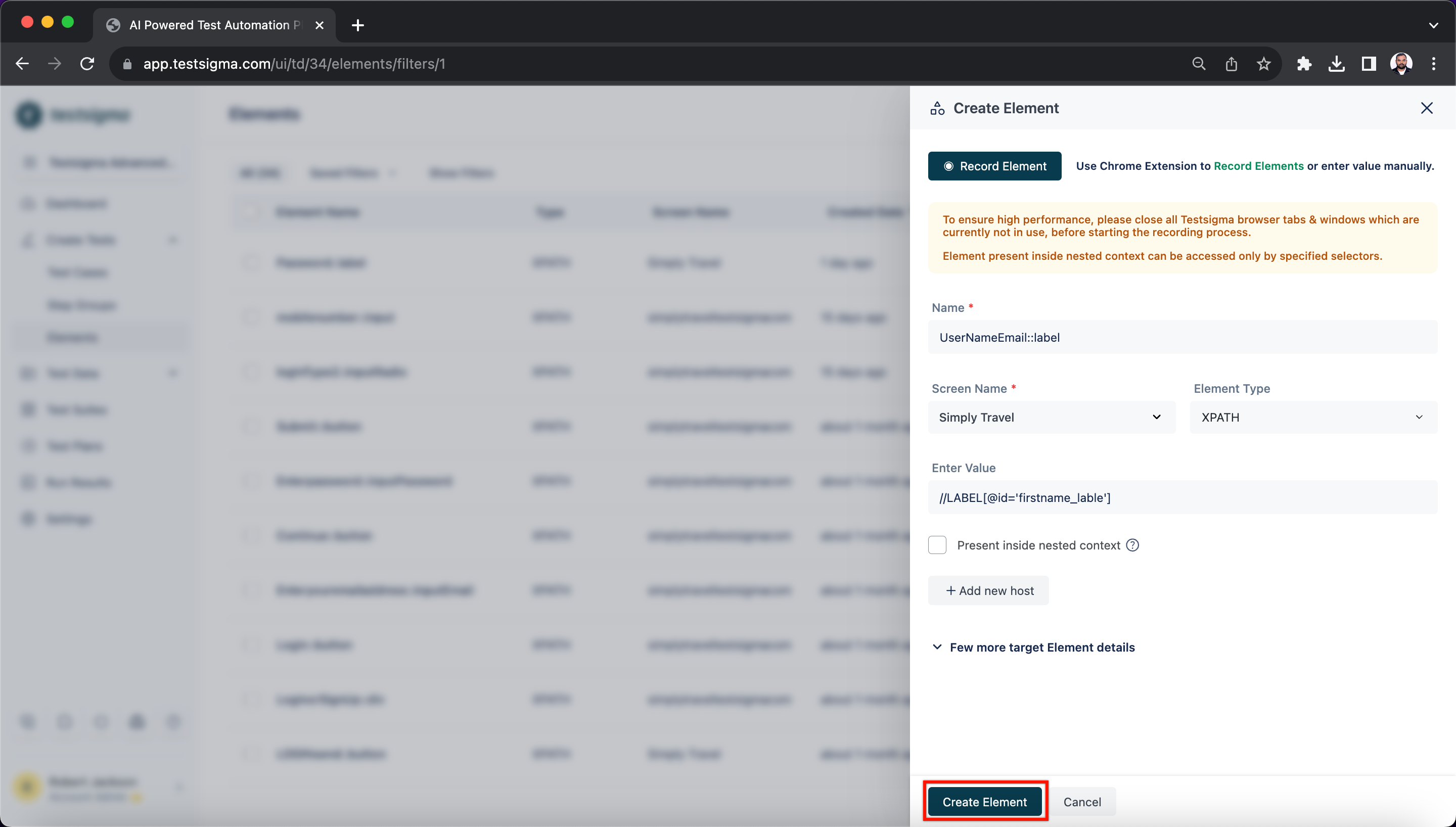Enable the Record Element radio button
The width and height of the screenshot is (1456, 827).
tap(946, 166)
